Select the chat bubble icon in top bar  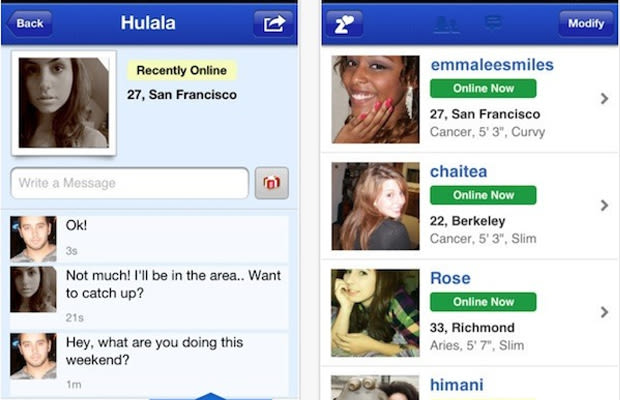click(x=493, y=22)
